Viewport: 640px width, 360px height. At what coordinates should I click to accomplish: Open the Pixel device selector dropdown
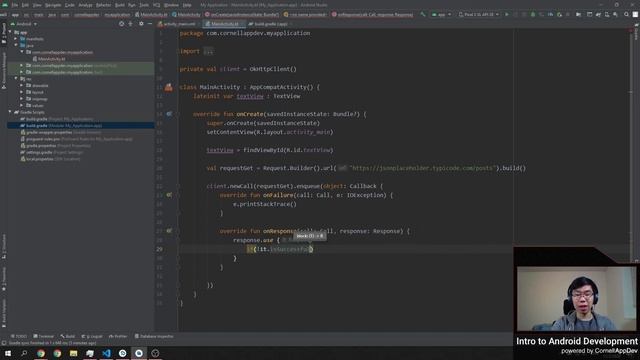(479, 14)
